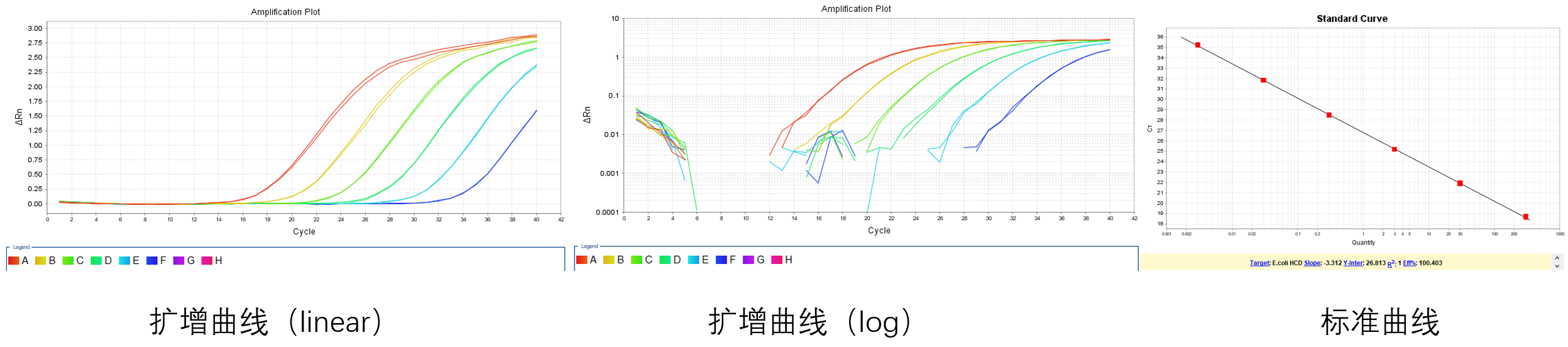This screenshot has height=347, width=1568.
Task: Click the highest Ct point on the standard curve
Action: [1198, 45]
